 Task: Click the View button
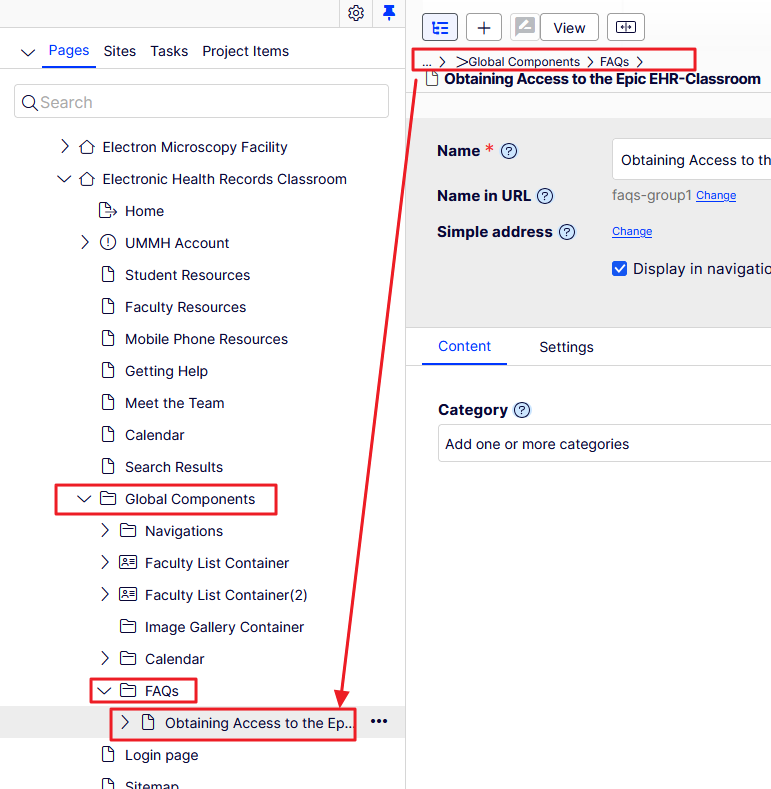569,28
